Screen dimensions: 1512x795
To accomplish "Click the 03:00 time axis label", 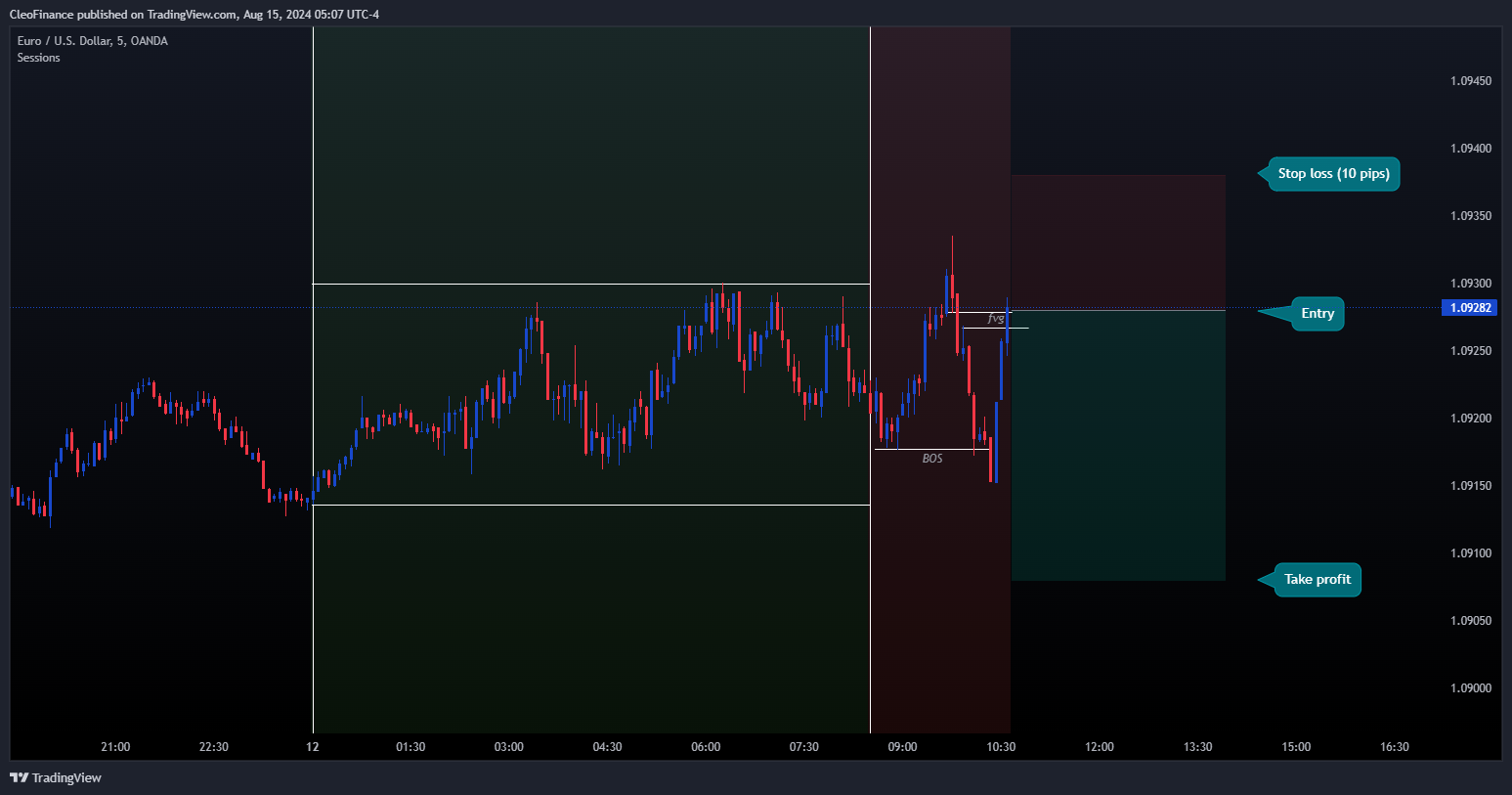I will click(508, 747).
